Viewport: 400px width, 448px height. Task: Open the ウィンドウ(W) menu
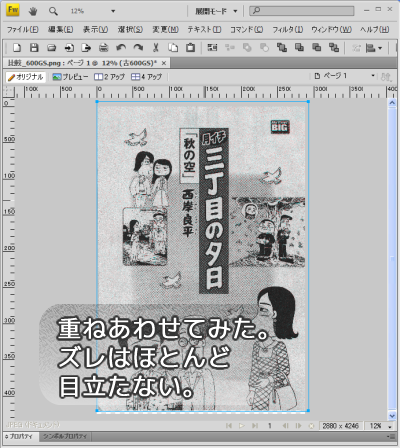click(x=331, y=30)
